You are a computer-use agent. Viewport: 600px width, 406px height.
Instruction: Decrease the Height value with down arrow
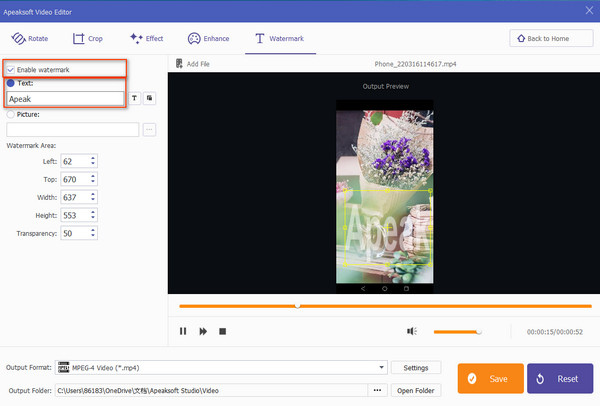(x=93, y=218)
